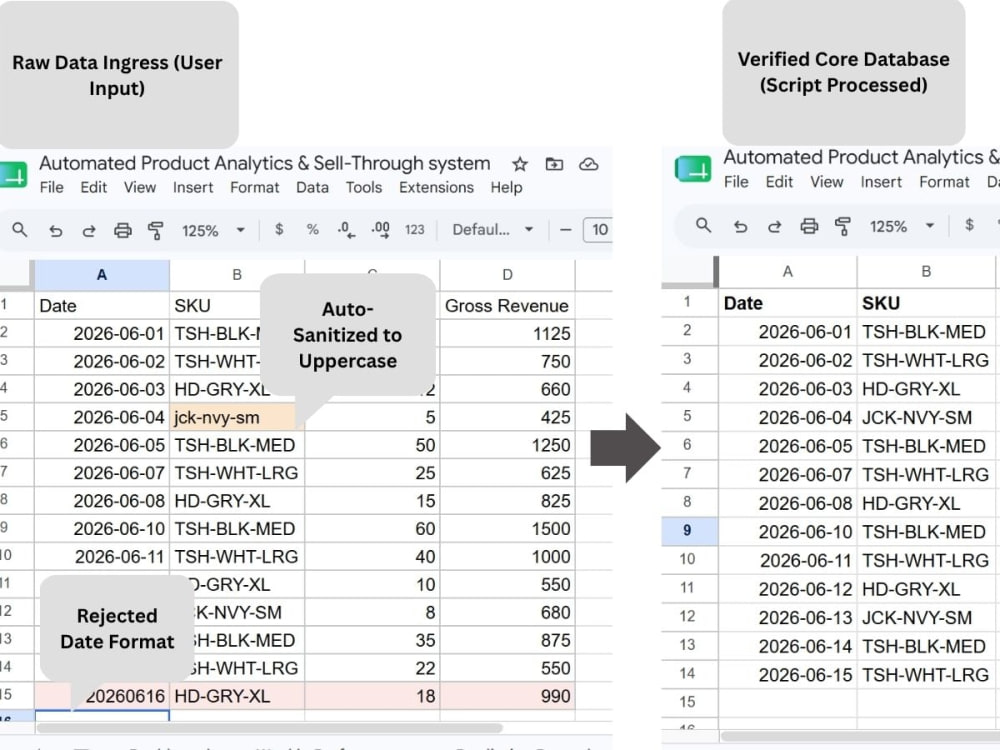
Task: Click the document title in left window
Action: [265, 163]
